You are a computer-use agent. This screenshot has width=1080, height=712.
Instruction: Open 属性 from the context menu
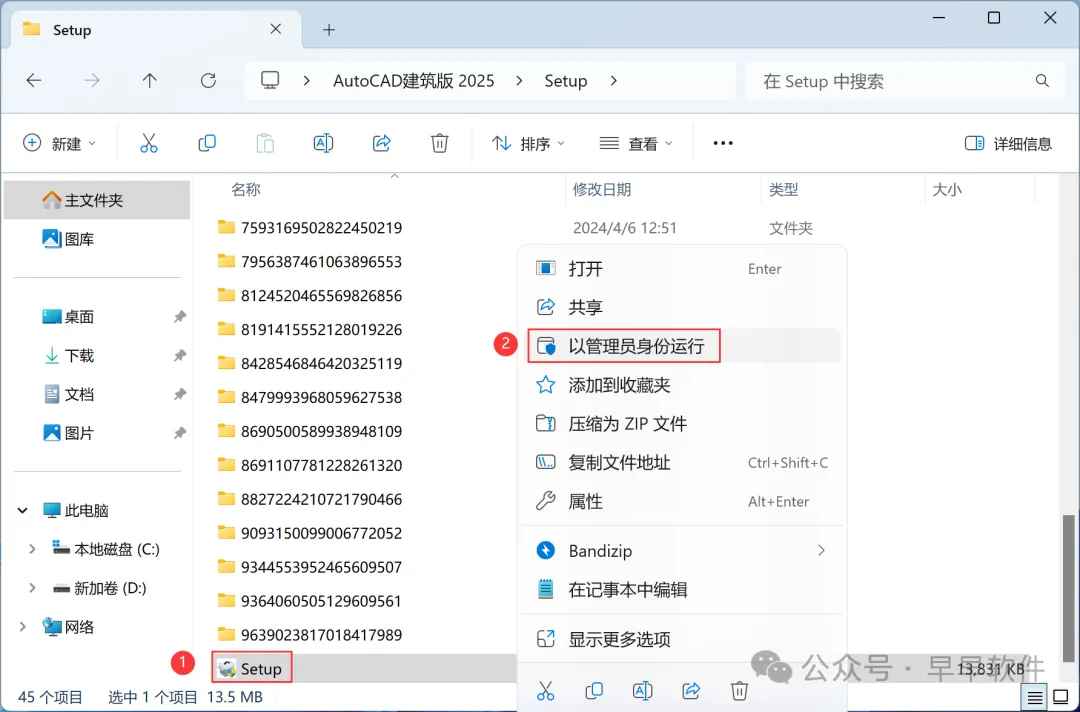tap(682, 501)
